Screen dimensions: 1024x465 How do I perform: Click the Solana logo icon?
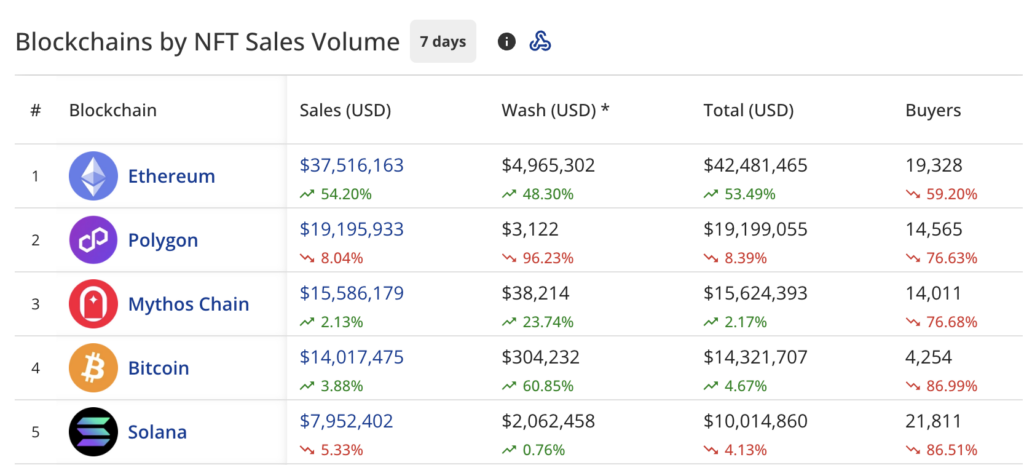point(93,432)
